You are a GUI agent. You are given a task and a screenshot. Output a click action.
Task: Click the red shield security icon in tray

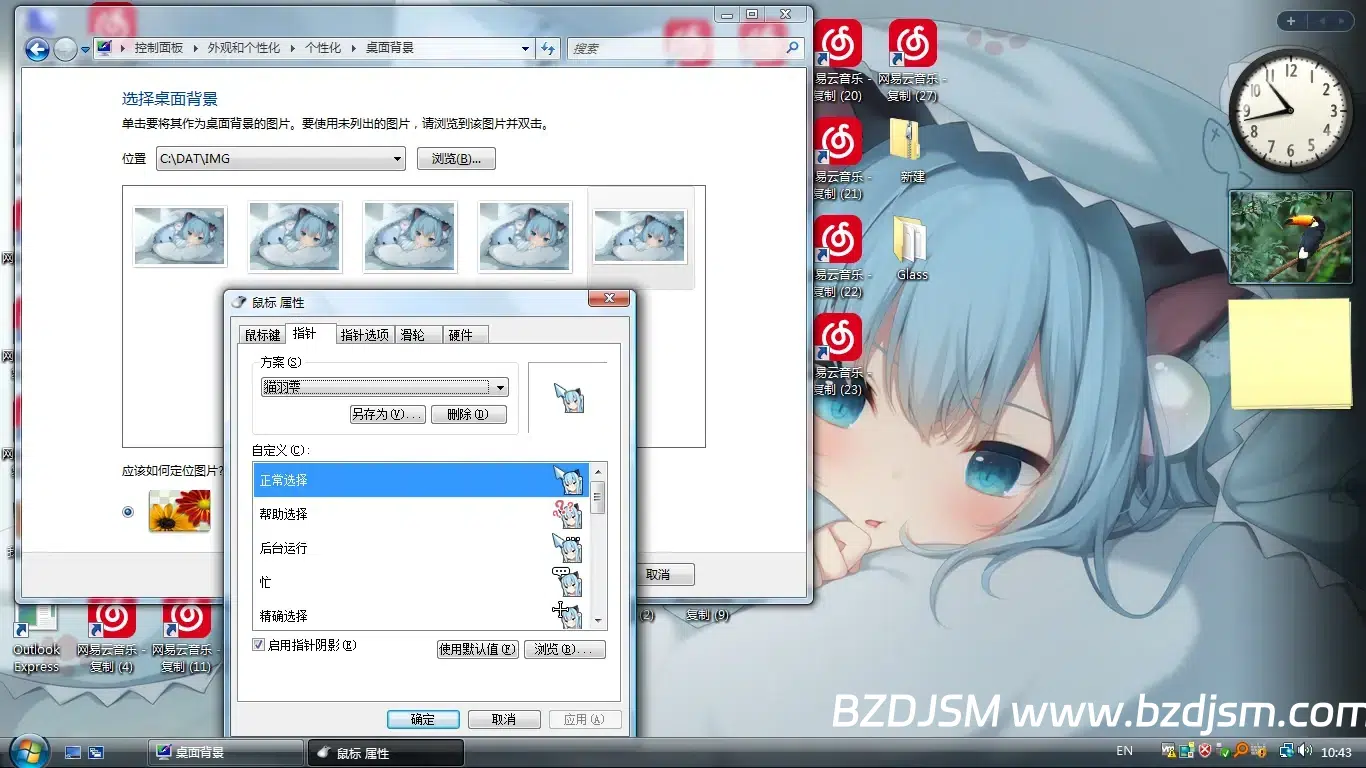point(1205,751)
